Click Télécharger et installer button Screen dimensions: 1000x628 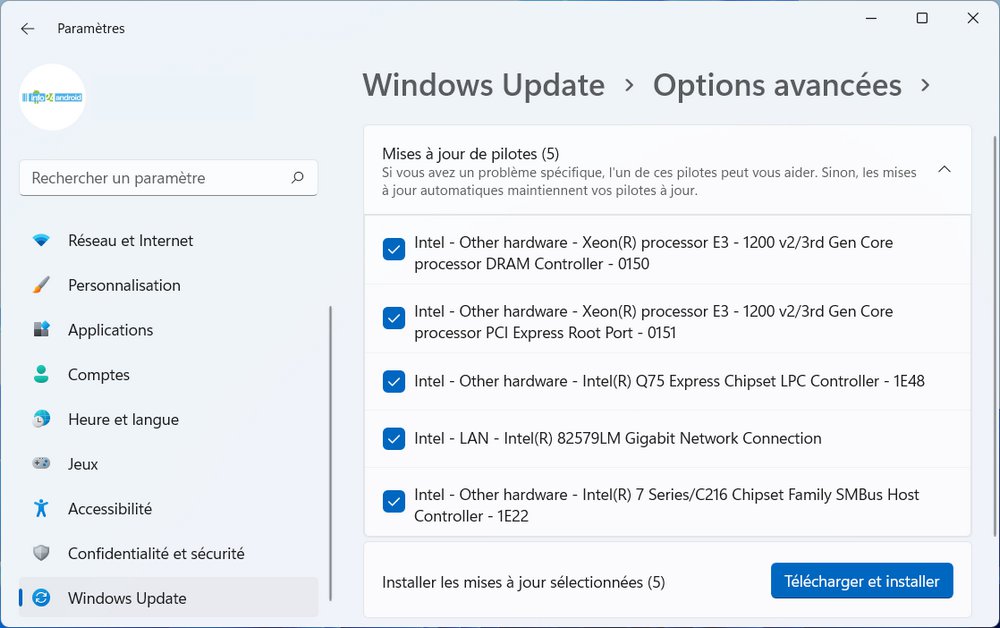[x=862, y=581]
